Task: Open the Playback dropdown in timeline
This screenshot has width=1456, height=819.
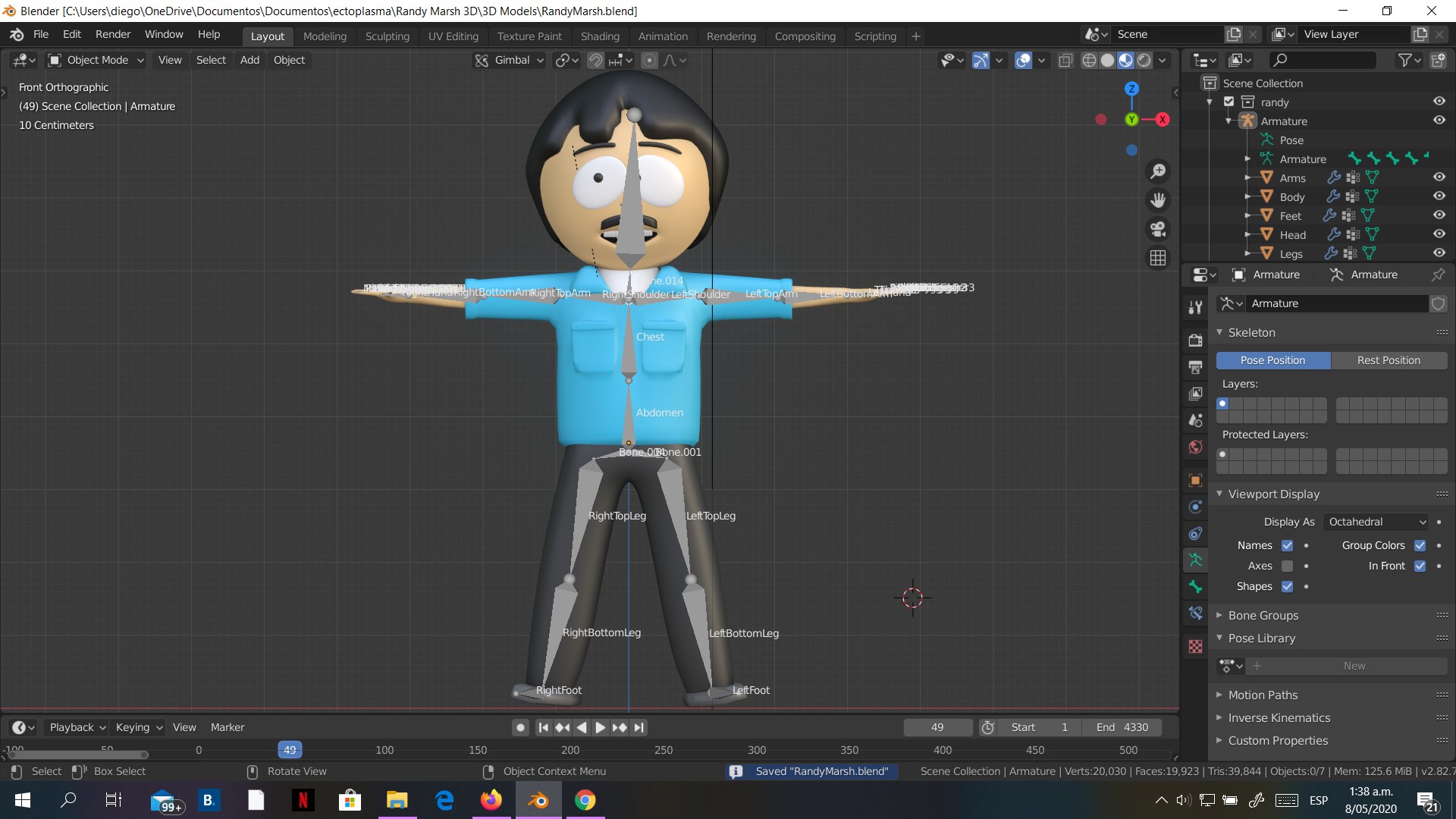Action: 77,727
